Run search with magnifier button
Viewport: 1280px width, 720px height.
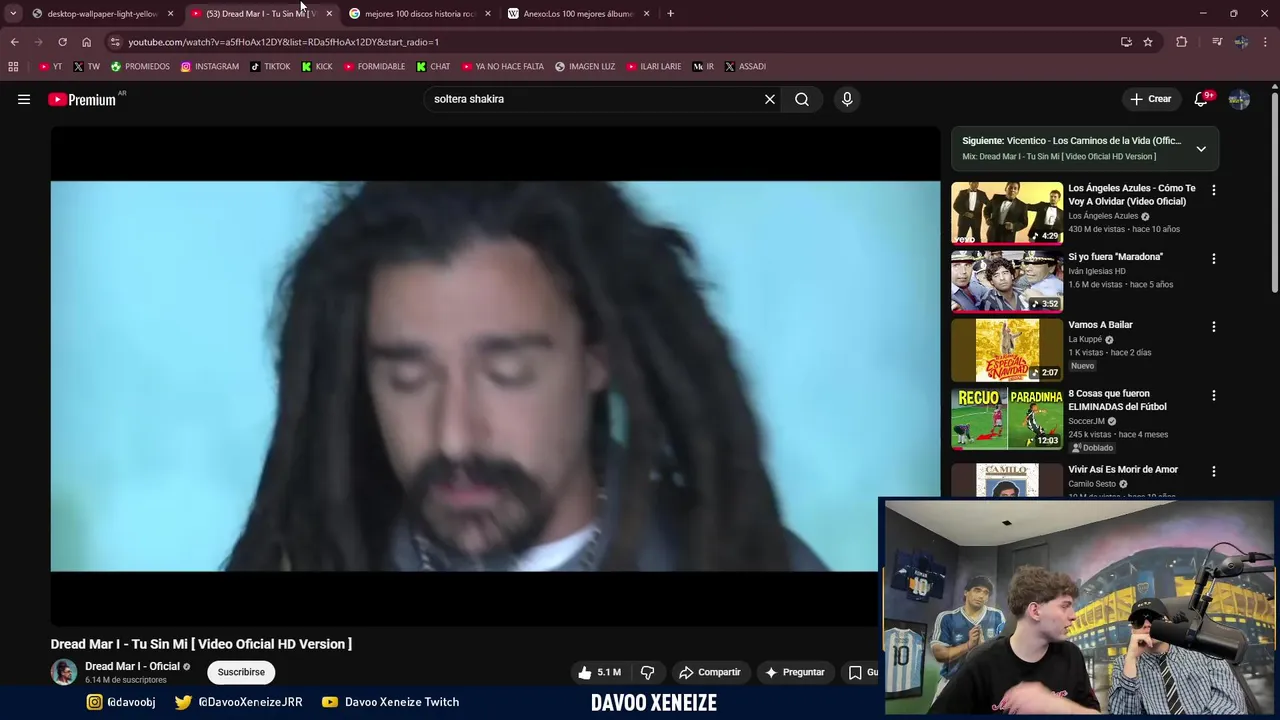coord(802,99)
